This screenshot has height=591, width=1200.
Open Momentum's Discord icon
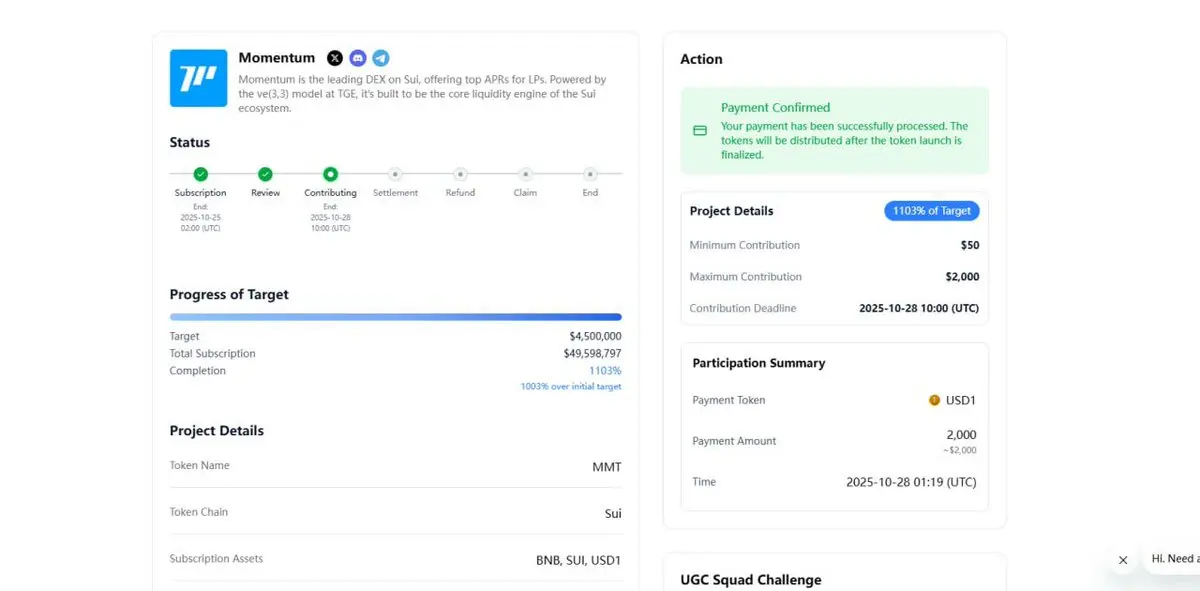click(358, 58)
